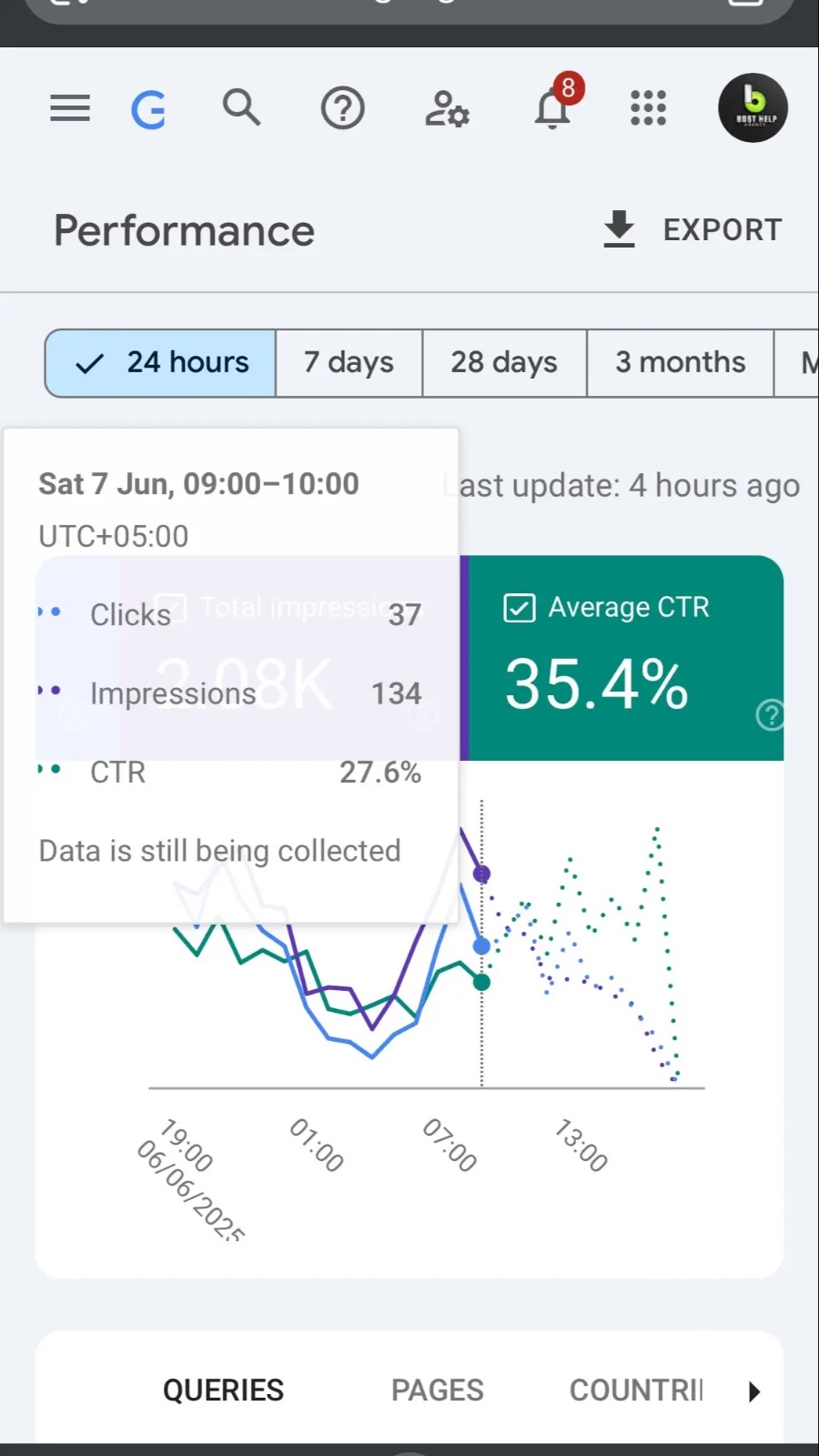The image size is (819, 1456).
Task: Toggle the Average CTR checkbox
Action: [x=520, y=608]
